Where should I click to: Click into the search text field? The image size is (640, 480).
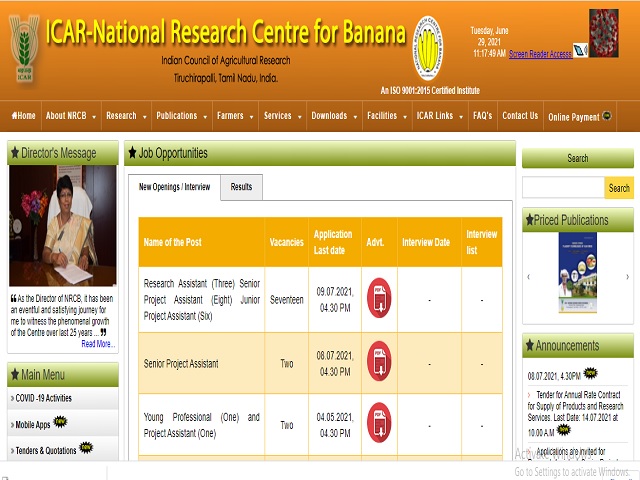[x=563, y=188]
